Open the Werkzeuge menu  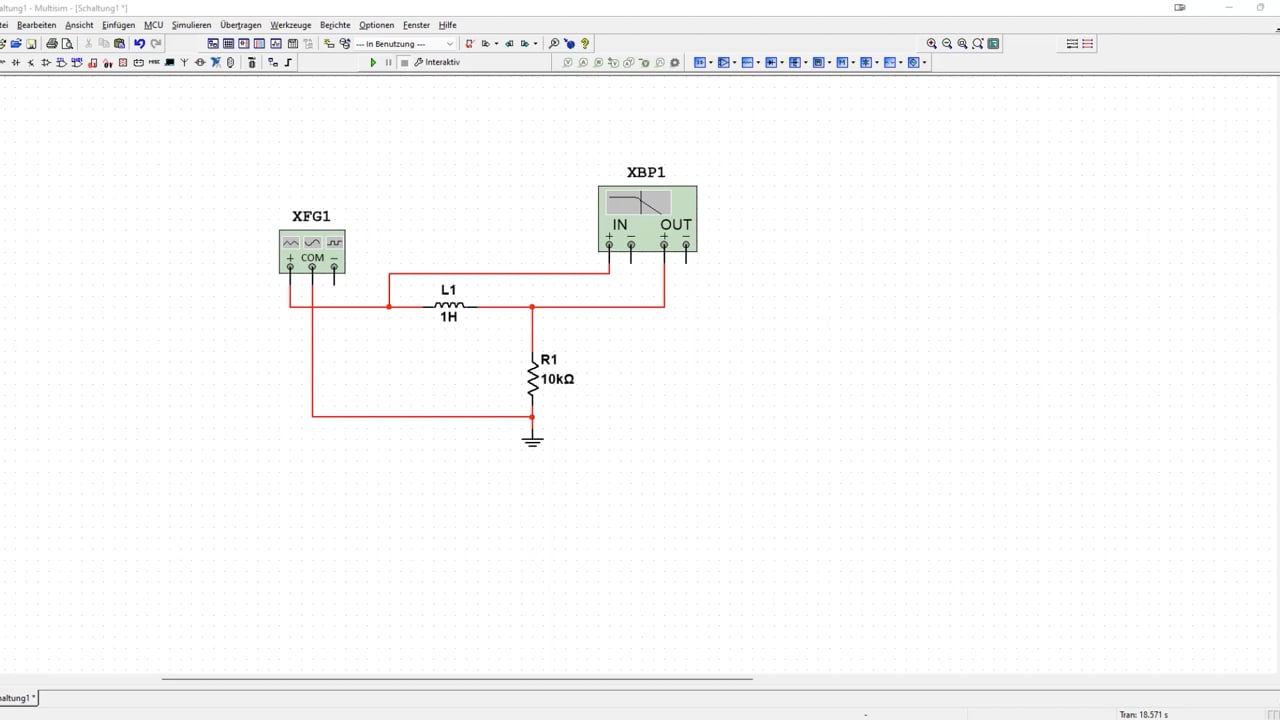point(291,25)
